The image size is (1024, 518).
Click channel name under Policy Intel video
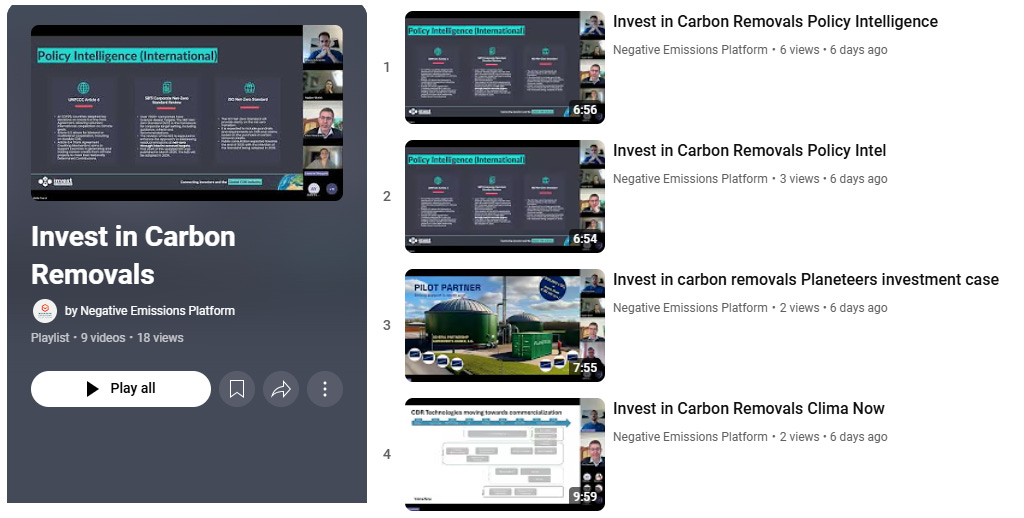[x=690, y=178]
